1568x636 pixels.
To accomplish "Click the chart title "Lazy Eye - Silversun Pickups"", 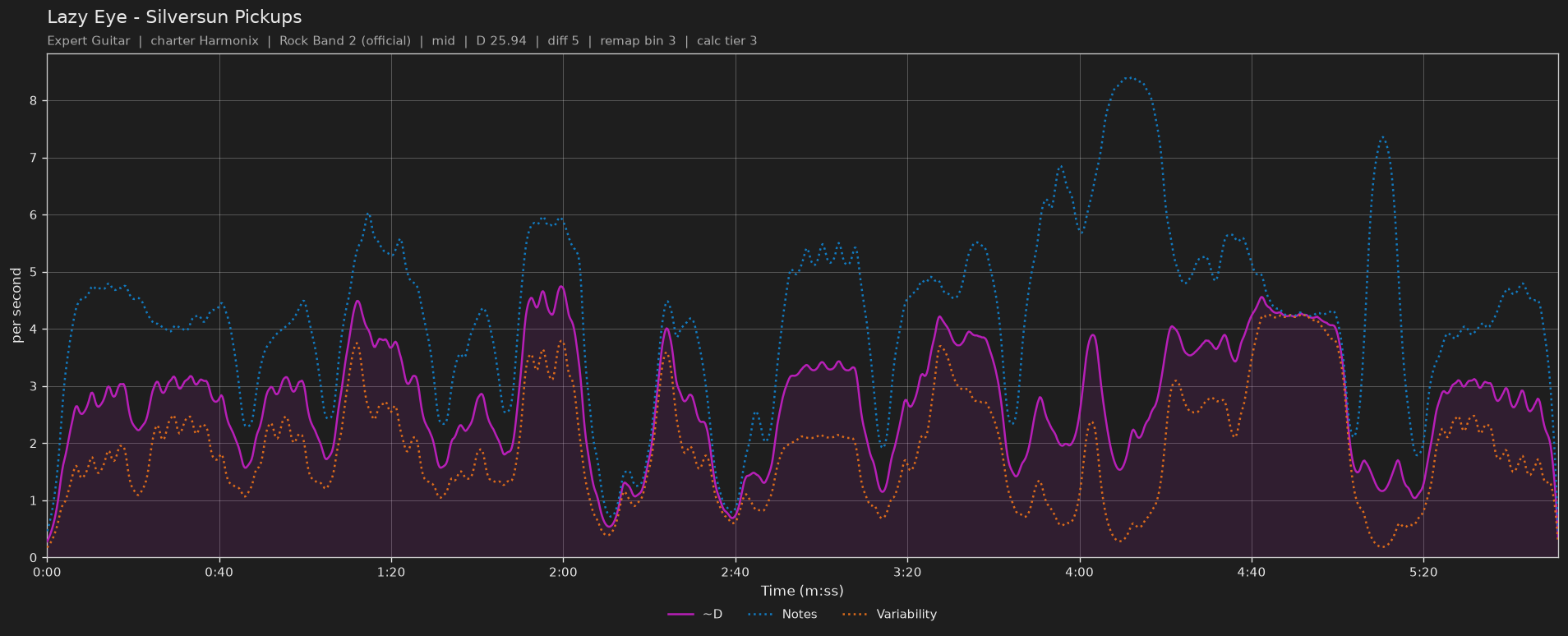I will click(x=174, y=17).
